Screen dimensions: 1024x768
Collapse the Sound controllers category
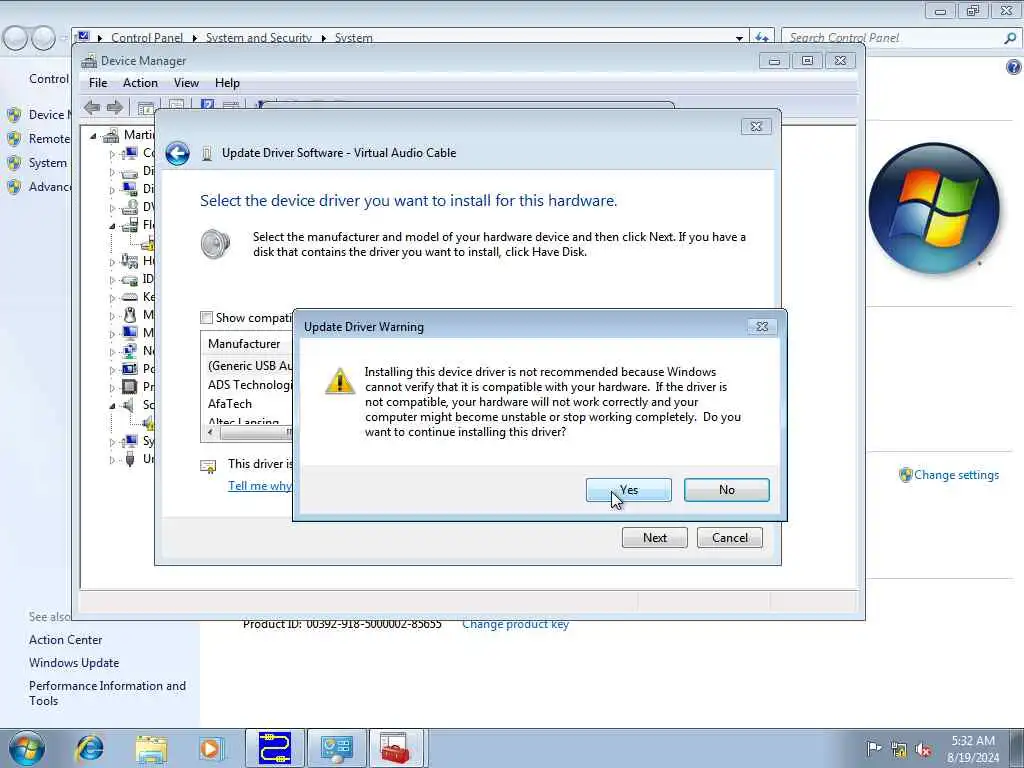click(112, 406)
